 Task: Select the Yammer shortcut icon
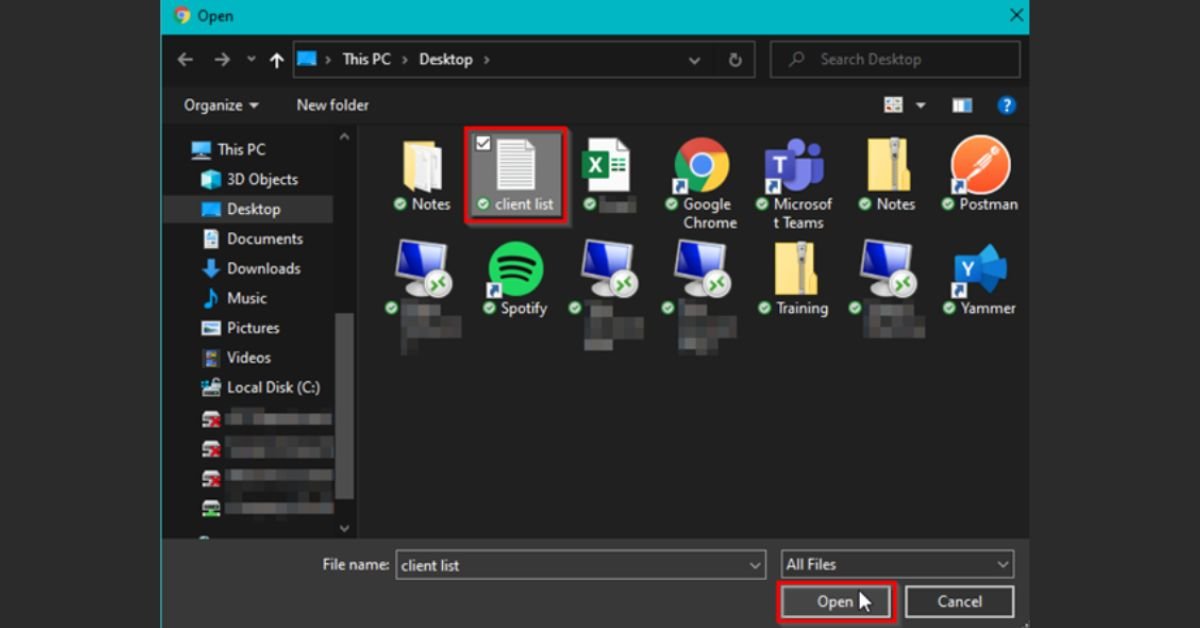pyautogui.click(x=981, y=270)
